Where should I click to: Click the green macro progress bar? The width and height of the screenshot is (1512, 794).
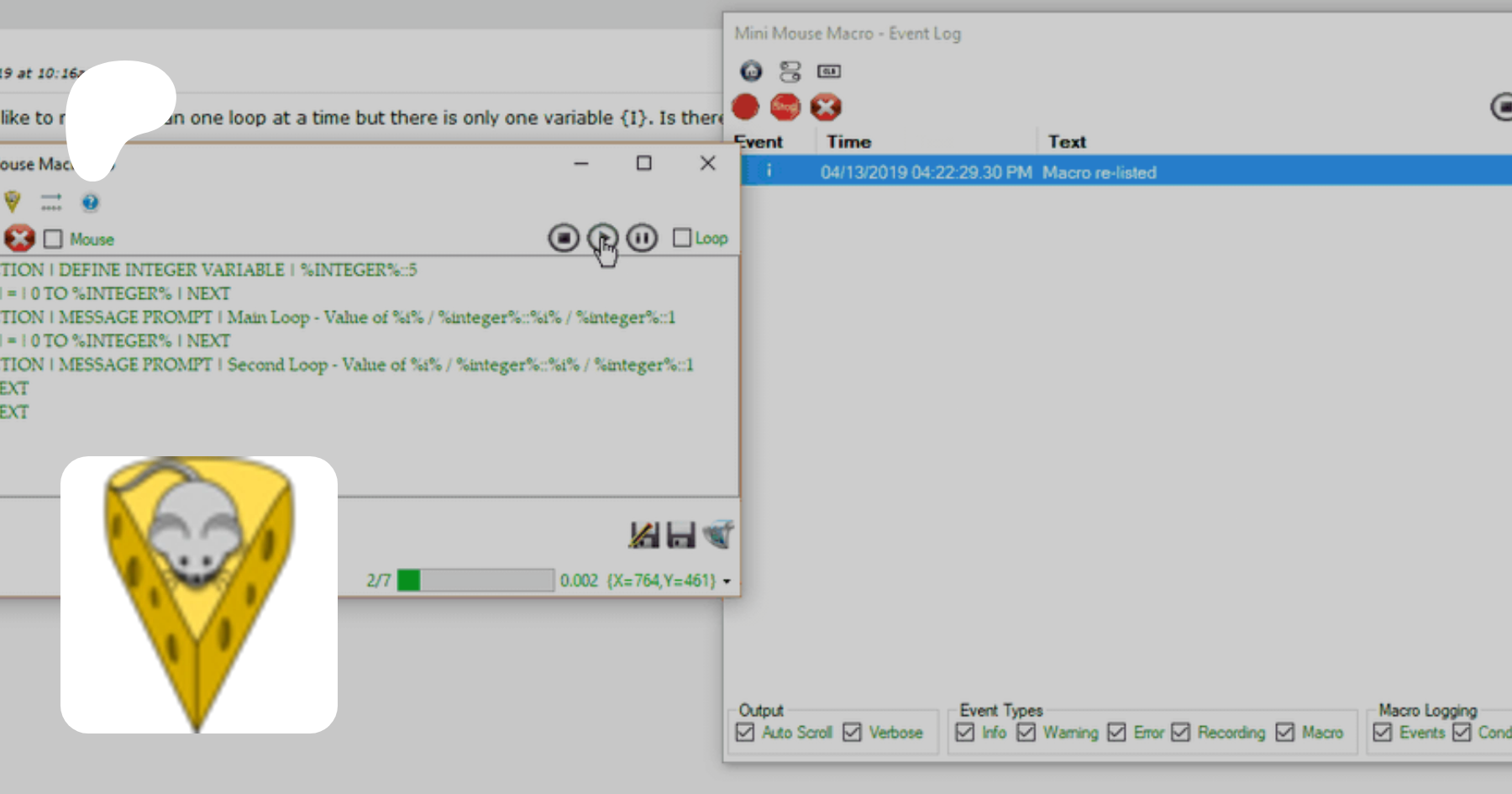click(475, 581)
